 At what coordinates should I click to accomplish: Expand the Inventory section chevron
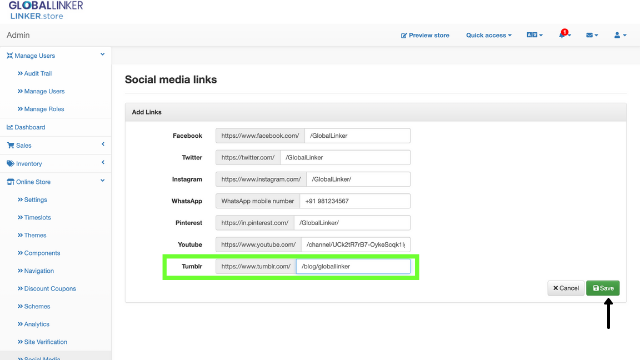tap(103, 162)
